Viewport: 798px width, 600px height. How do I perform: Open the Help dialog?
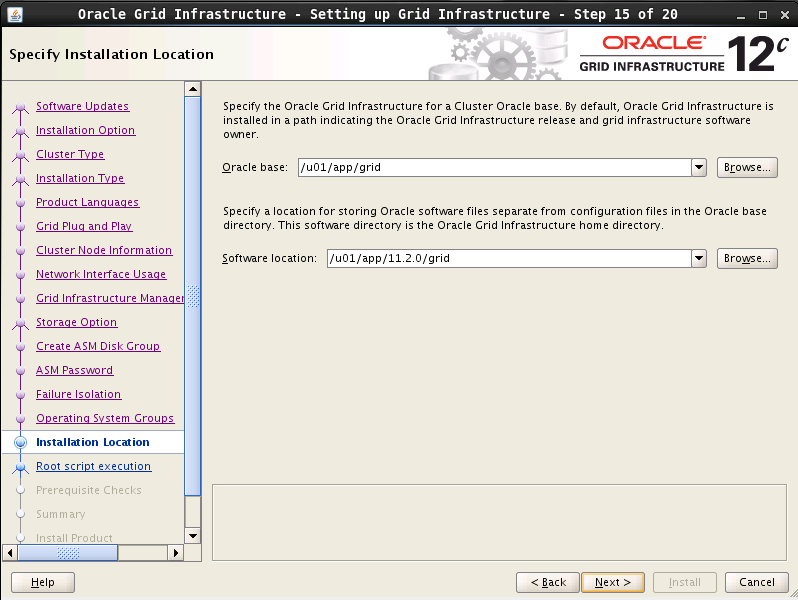pos(43,582)
